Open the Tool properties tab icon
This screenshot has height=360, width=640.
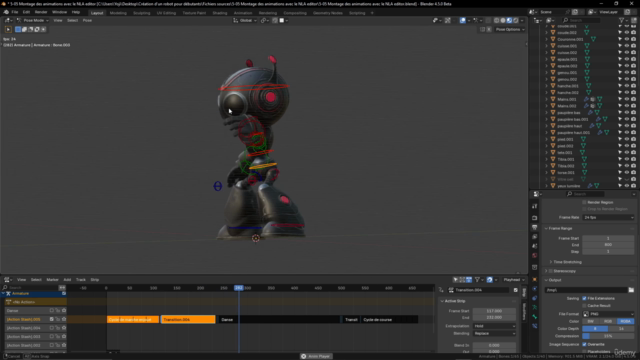point(534,206)
